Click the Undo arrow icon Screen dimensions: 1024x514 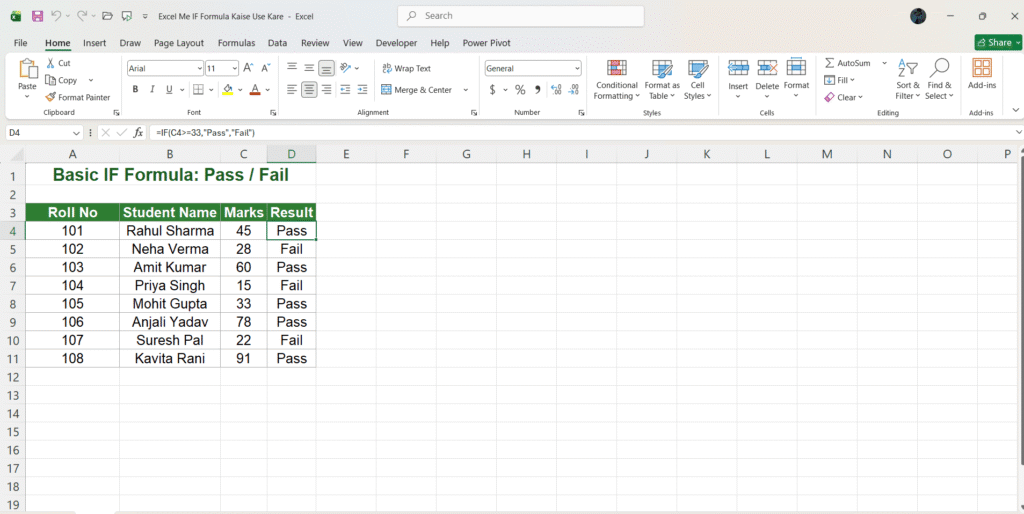[57, 16]
